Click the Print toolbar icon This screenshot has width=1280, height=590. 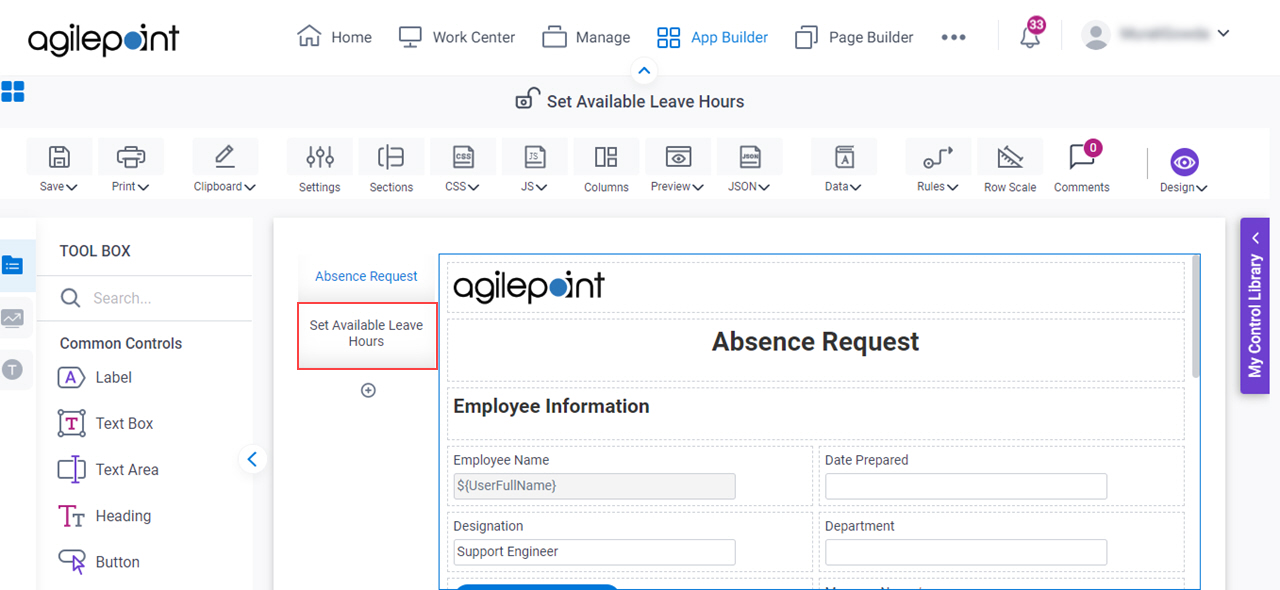[131, 157]
